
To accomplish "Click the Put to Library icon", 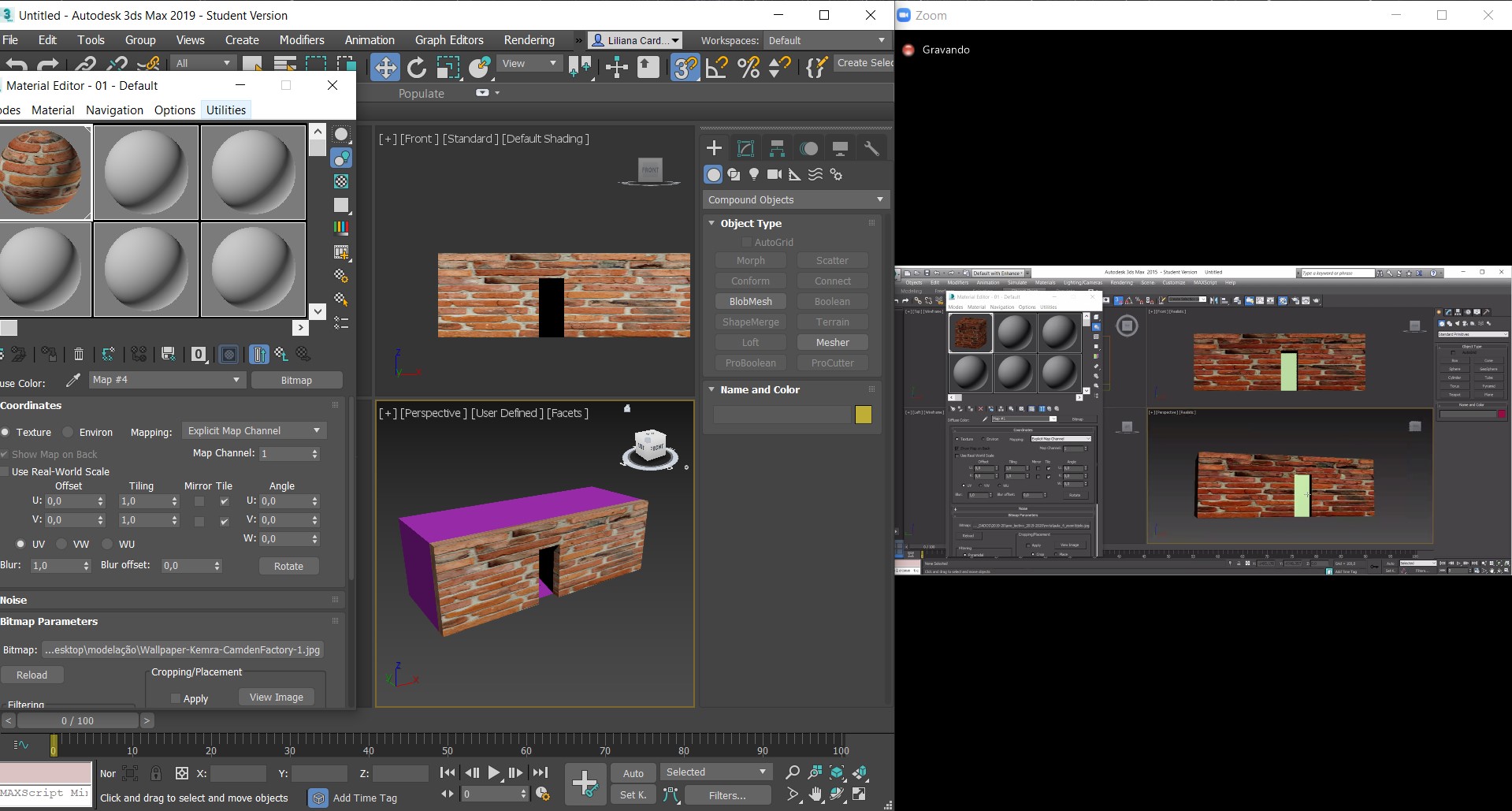I will [168, 355].
